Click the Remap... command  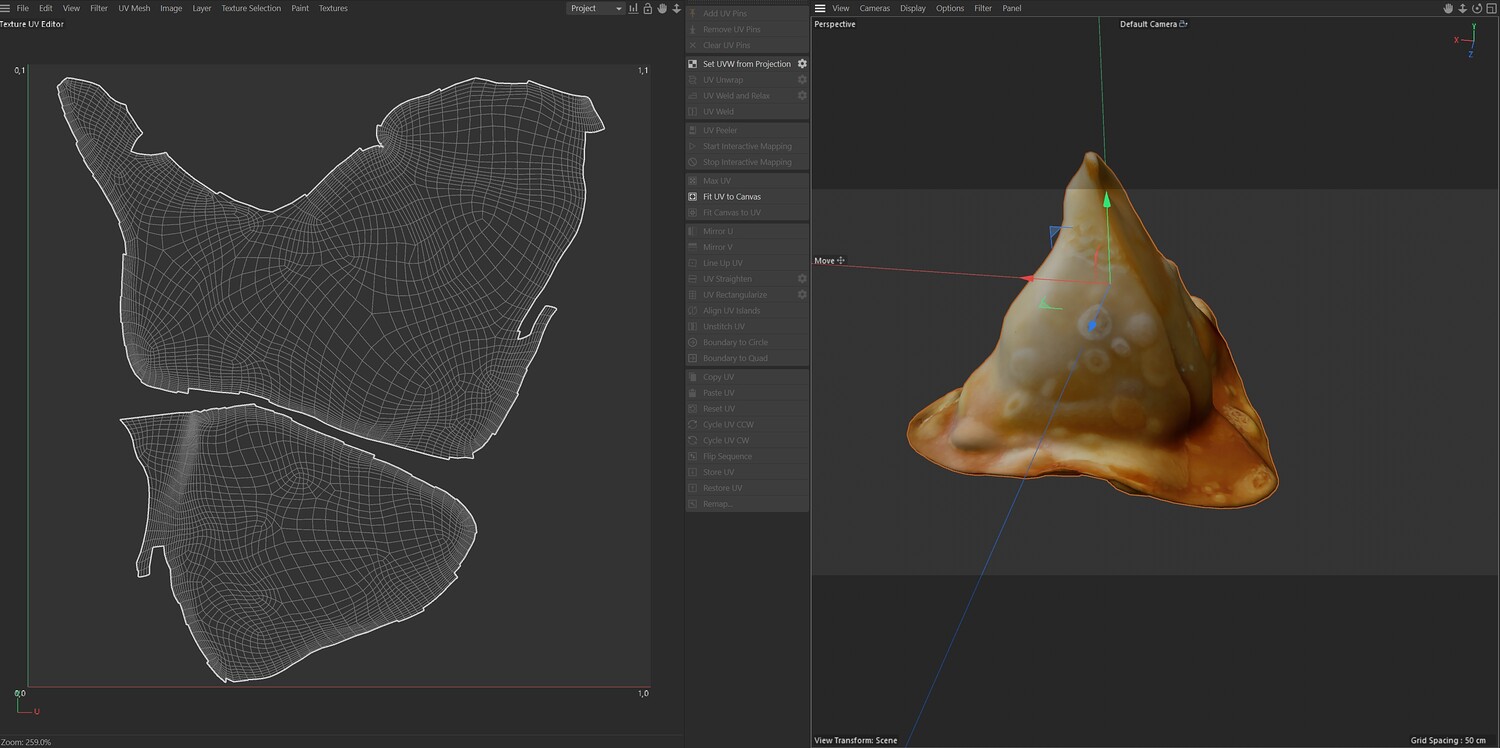(x=747, y=504)
